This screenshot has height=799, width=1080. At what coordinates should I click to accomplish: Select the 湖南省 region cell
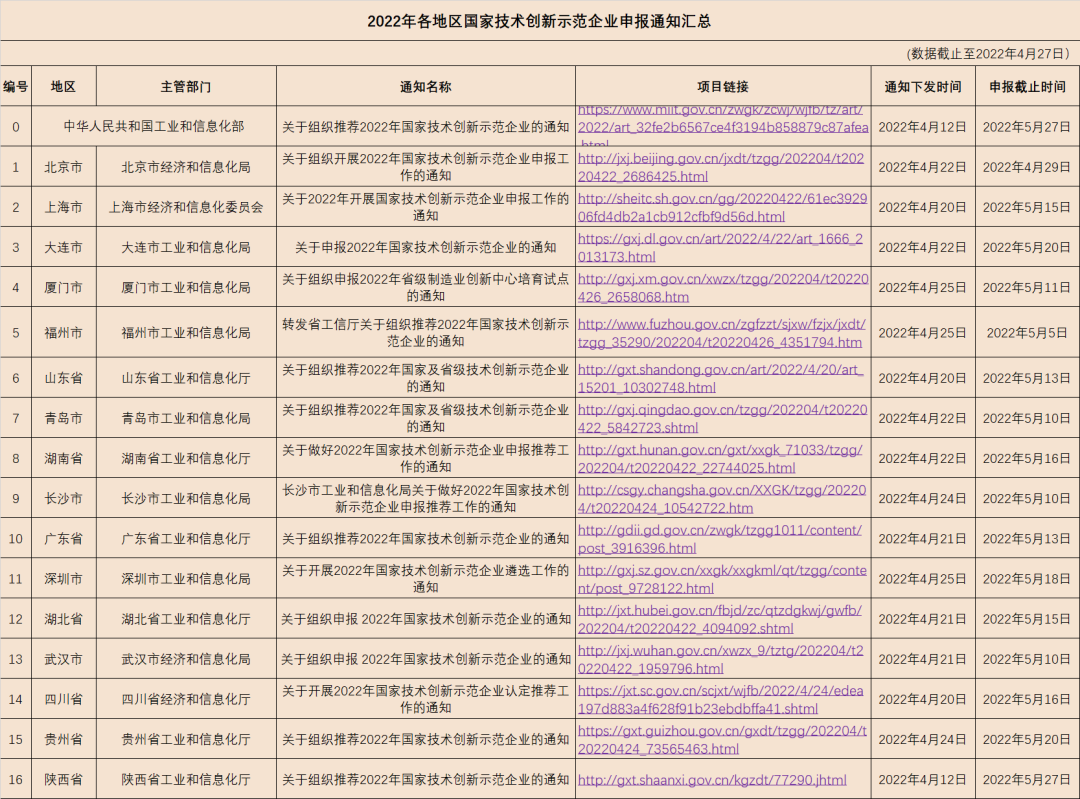tap(63, 458)
